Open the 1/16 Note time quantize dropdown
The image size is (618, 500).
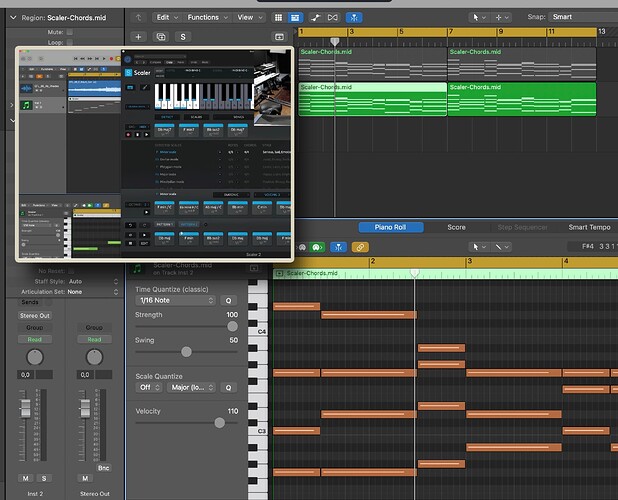tap(175, 300)
